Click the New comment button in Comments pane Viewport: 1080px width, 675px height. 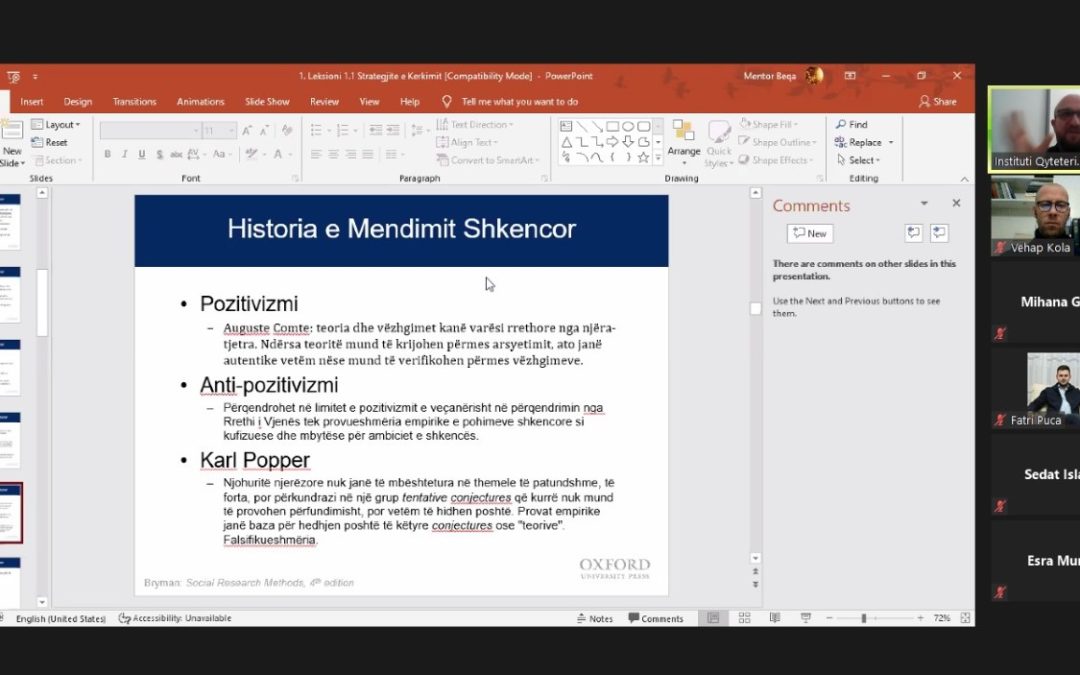809,233
